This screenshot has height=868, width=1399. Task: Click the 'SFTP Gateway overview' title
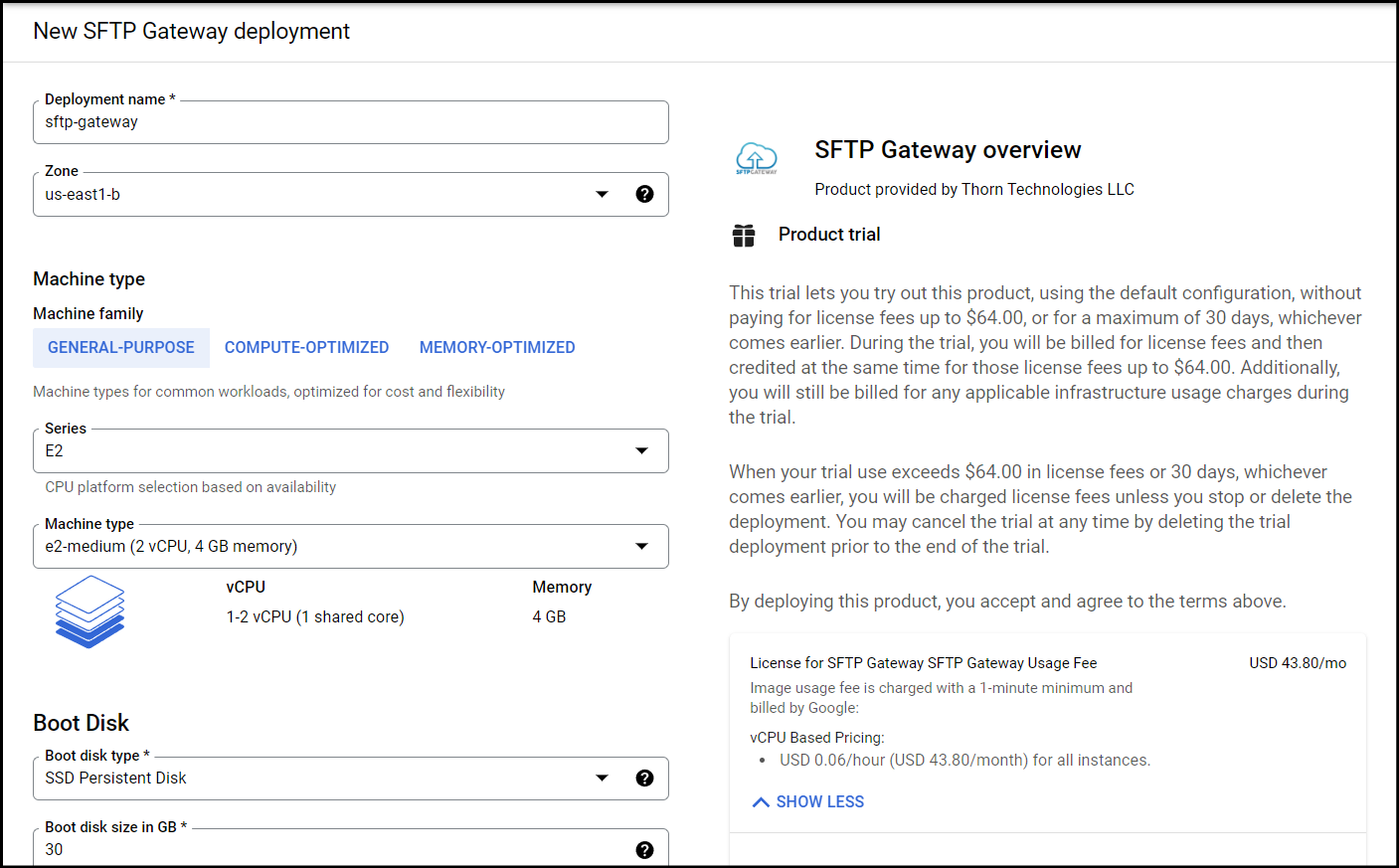tap(948, 149)
